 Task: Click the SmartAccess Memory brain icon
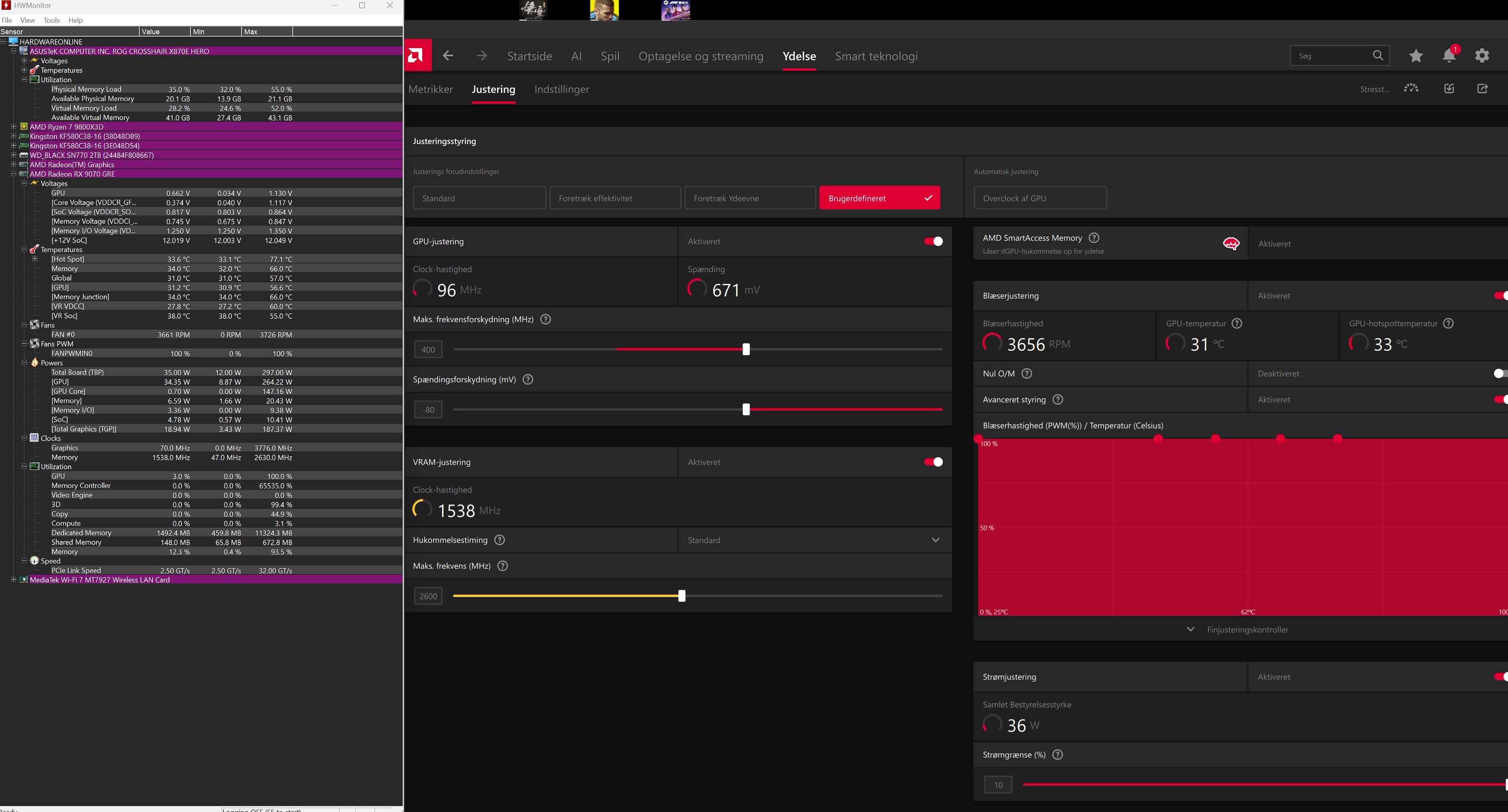(1231, 243)
